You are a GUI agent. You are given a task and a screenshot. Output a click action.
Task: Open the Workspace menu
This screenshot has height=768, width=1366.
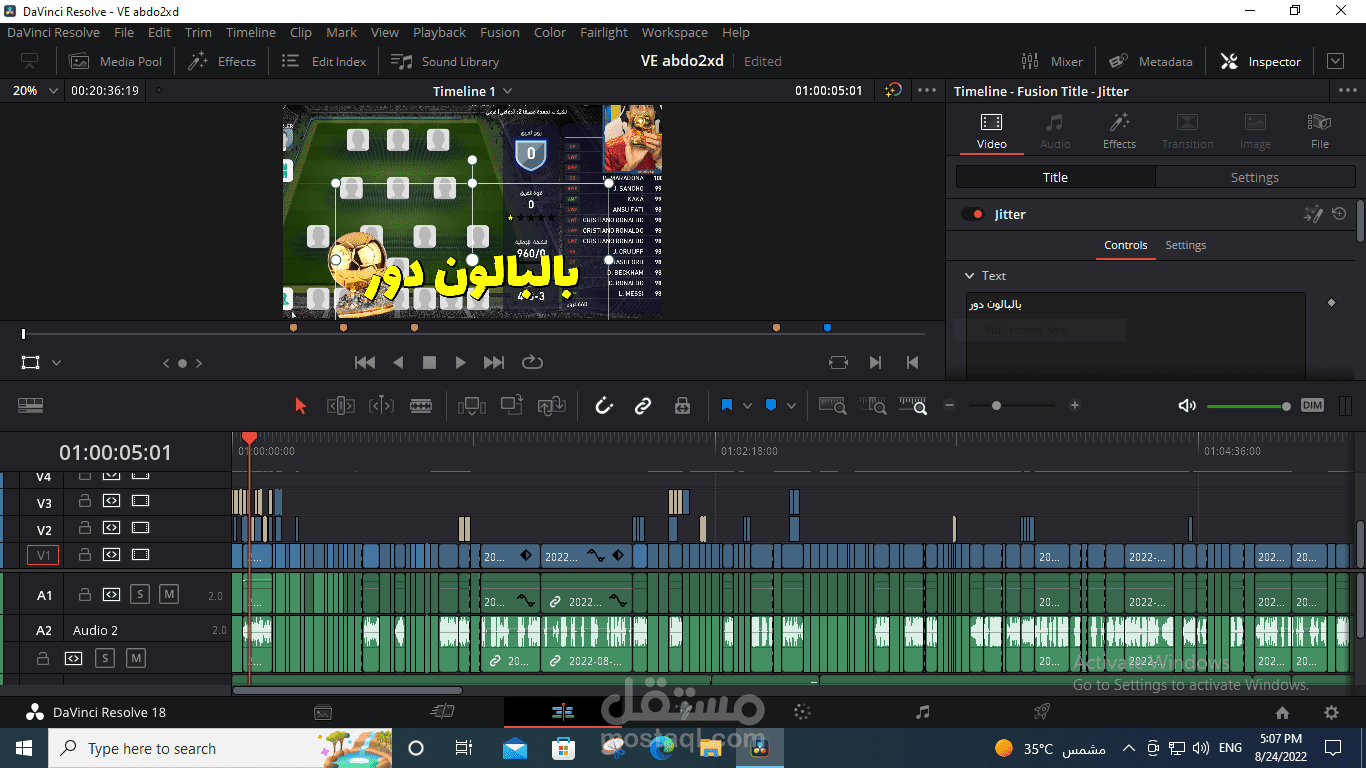coord(674,32)
